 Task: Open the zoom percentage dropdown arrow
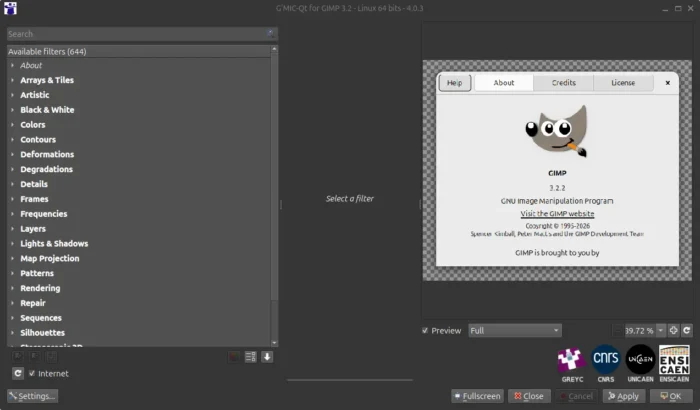(x=661, y=331)
